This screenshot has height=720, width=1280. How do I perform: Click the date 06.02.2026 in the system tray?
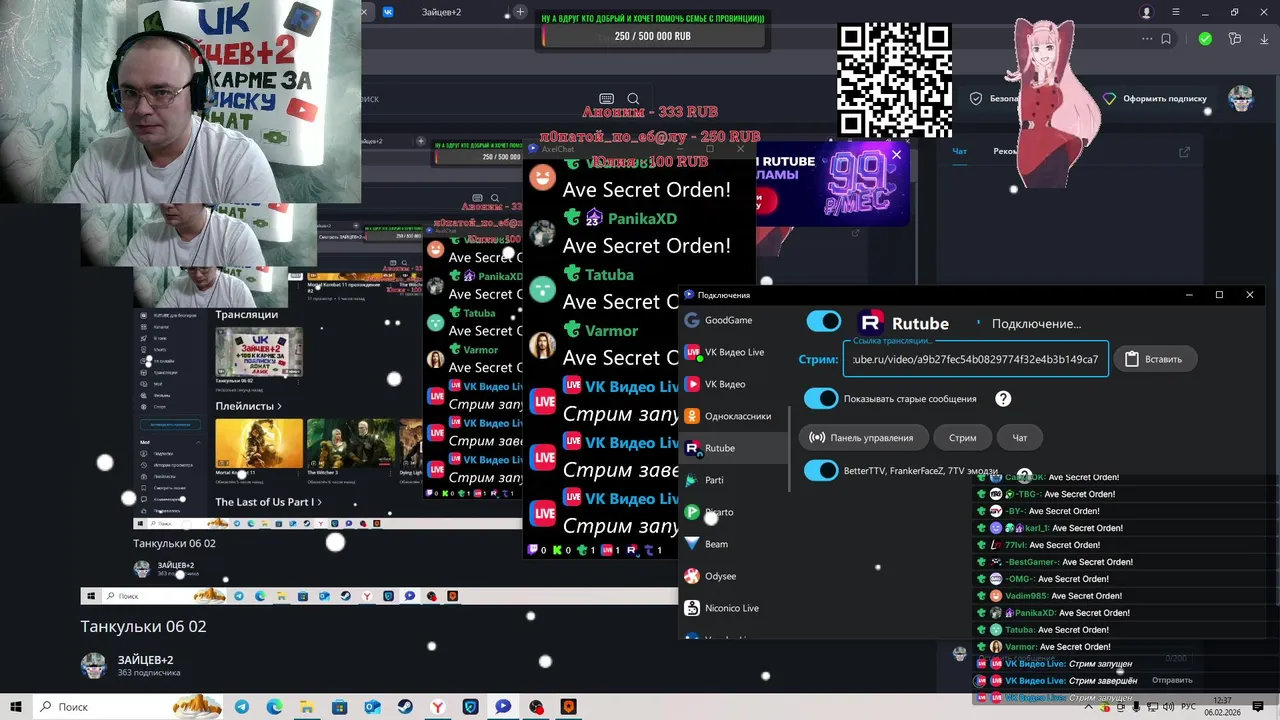click(1222, 713)
